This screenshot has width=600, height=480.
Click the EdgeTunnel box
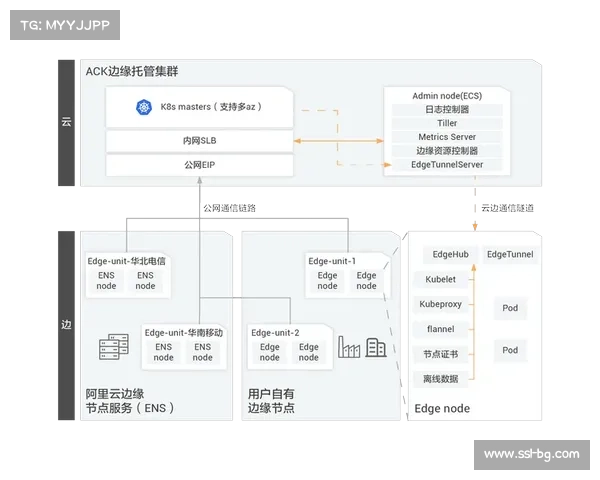pos(510,255)
